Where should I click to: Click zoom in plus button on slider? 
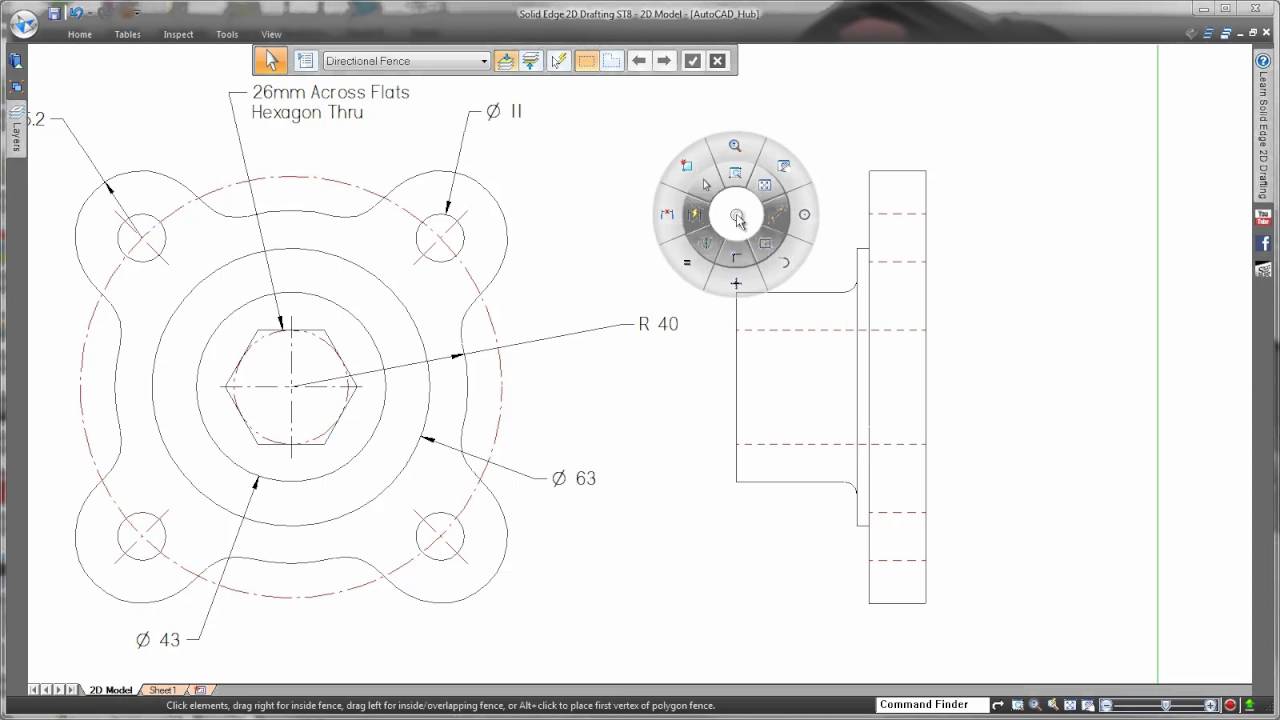pos(1210,705)
